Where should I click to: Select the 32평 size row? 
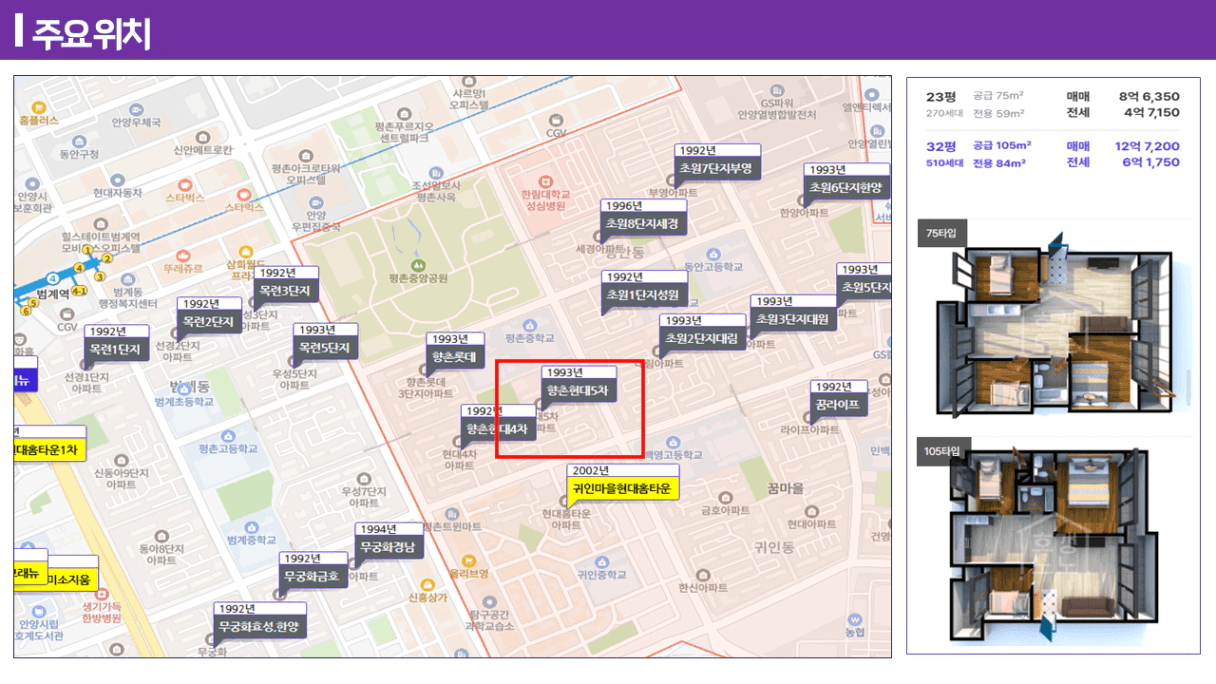[1053, 153]
